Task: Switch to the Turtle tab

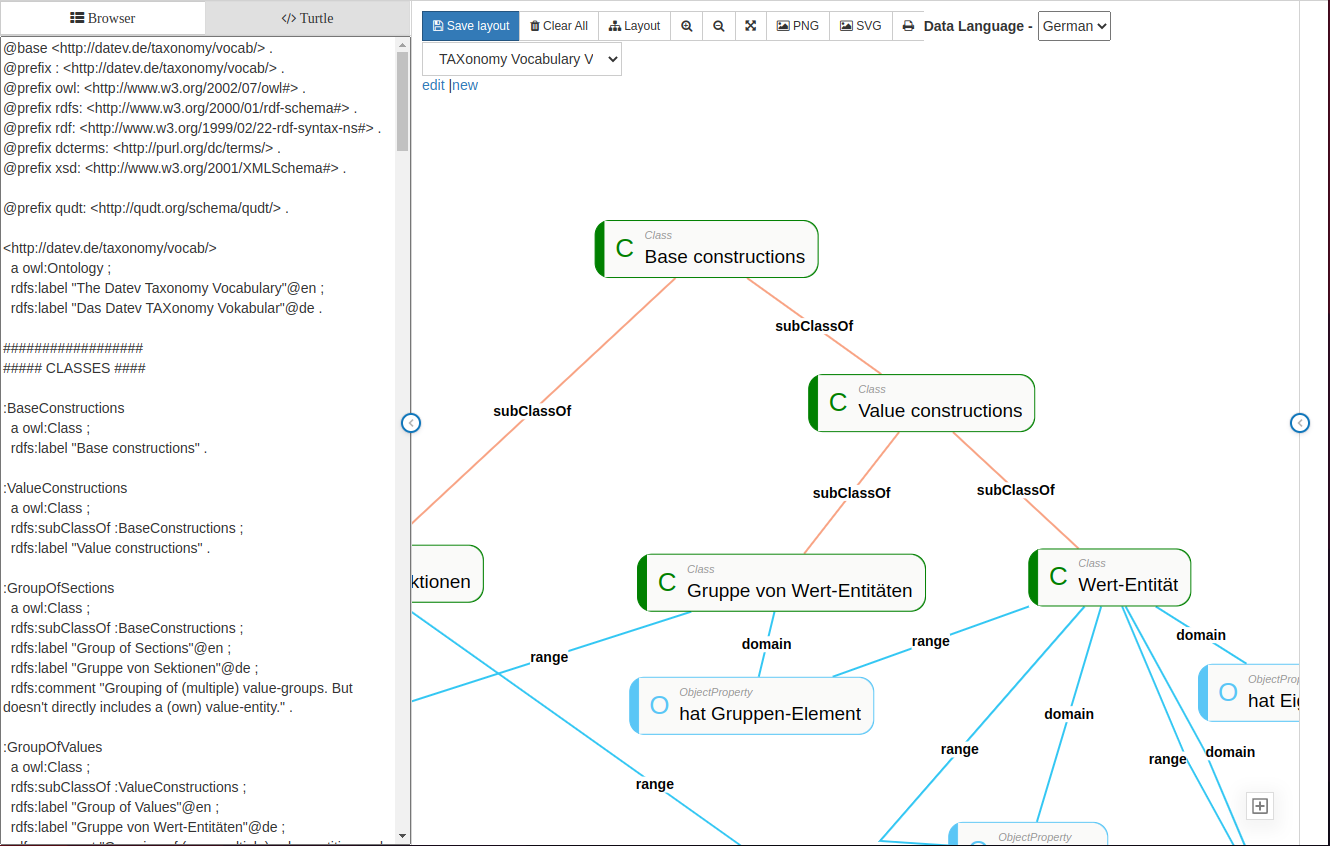Action: pos(307,18)
